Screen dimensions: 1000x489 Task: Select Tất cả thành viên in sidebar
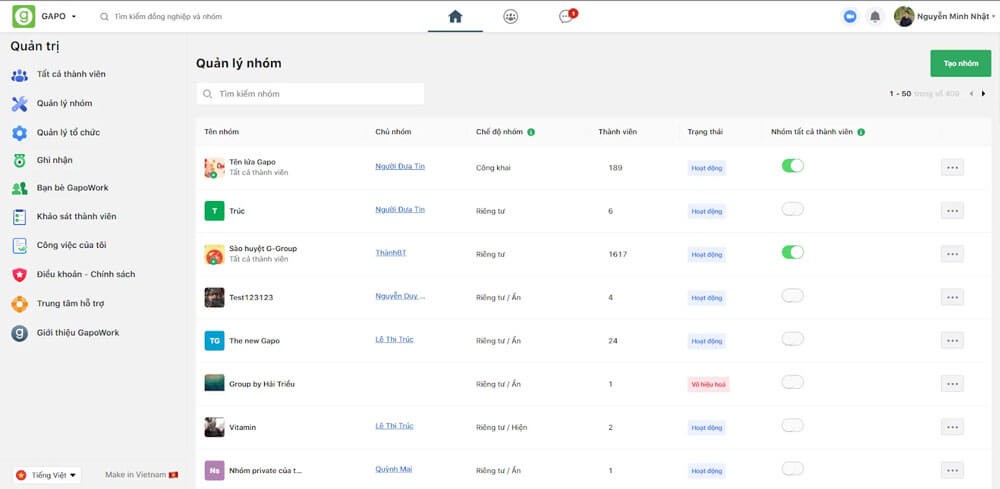(x=70, y=75)
